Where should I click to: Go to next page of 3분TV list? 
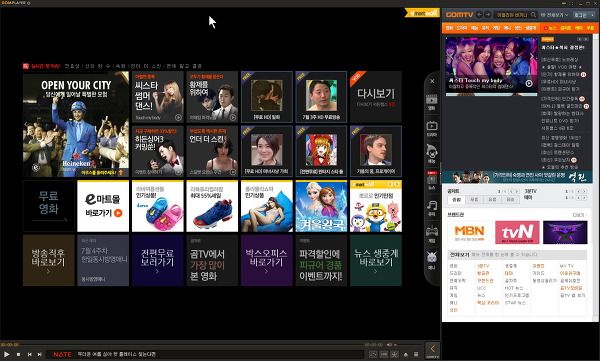pyautogui.click(x=585, y=191)
